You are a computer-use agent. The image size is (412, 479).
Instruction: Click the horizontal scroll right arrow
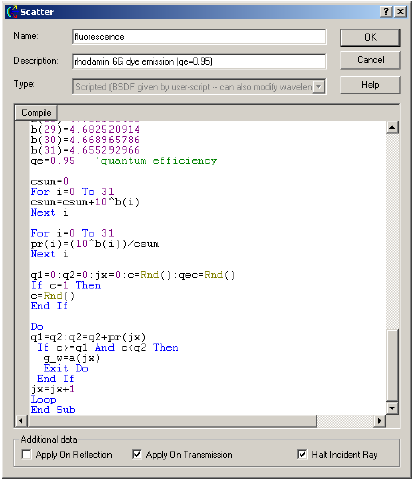click(379, 421)
